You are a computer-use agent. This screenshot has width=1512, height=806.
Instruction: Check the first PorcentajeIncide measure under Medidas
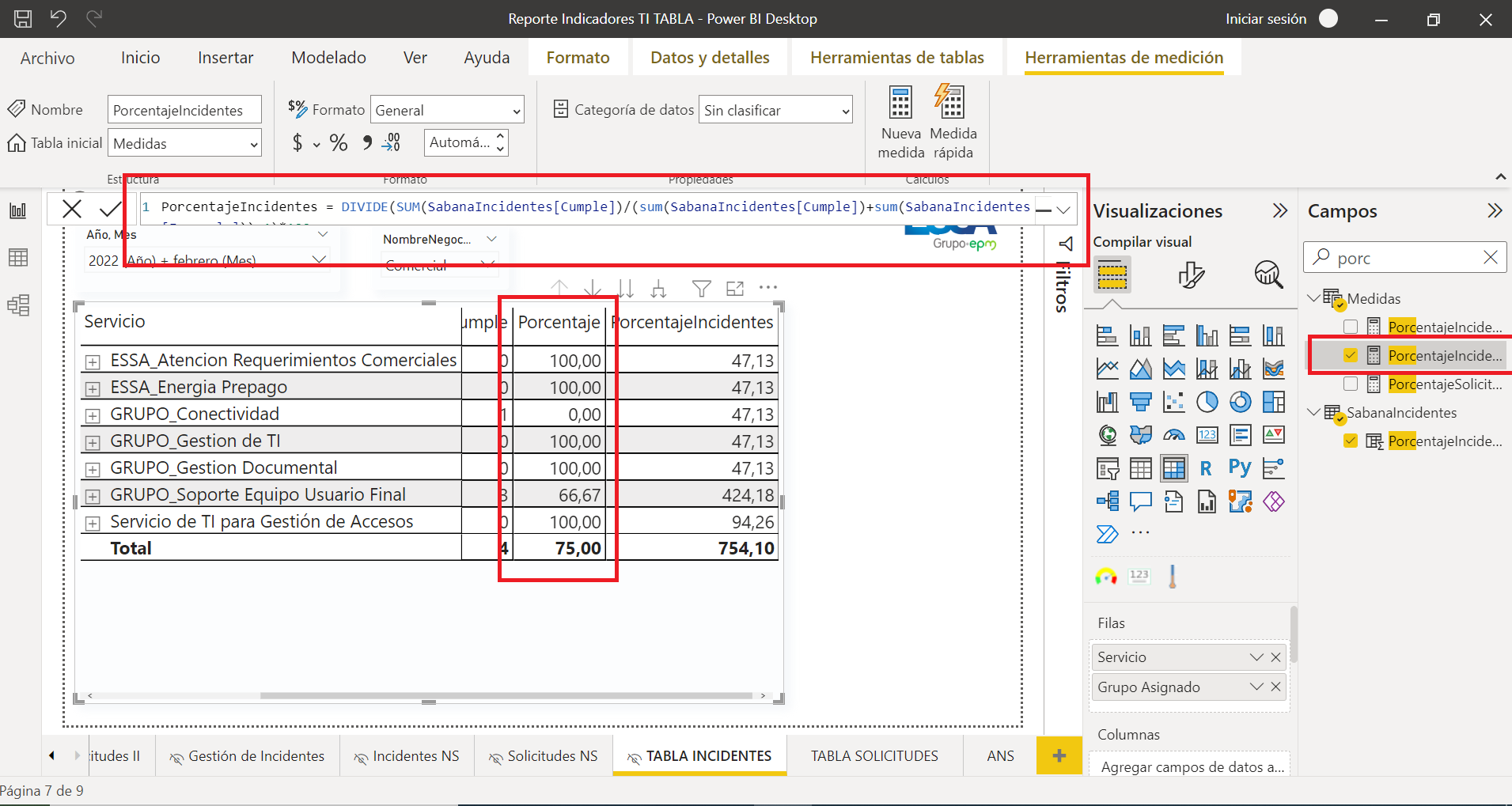point(1351,327)
